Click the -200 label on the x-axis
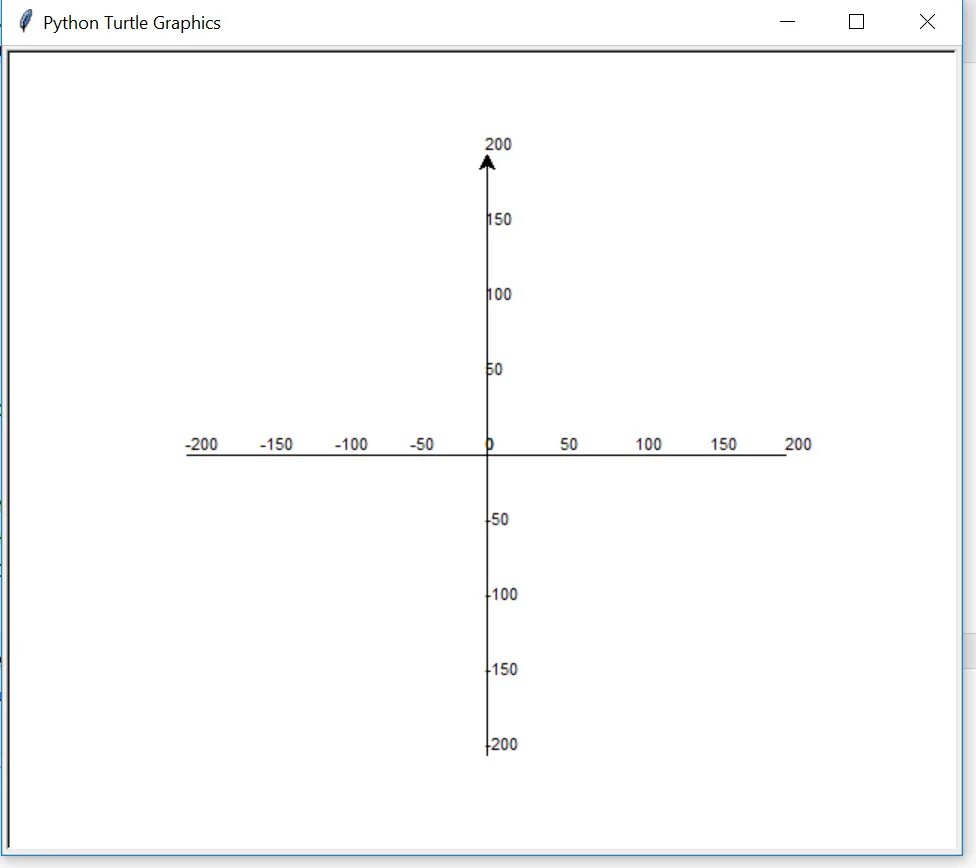The height and width of the screenshot is (868, 976). coord(201,445)
